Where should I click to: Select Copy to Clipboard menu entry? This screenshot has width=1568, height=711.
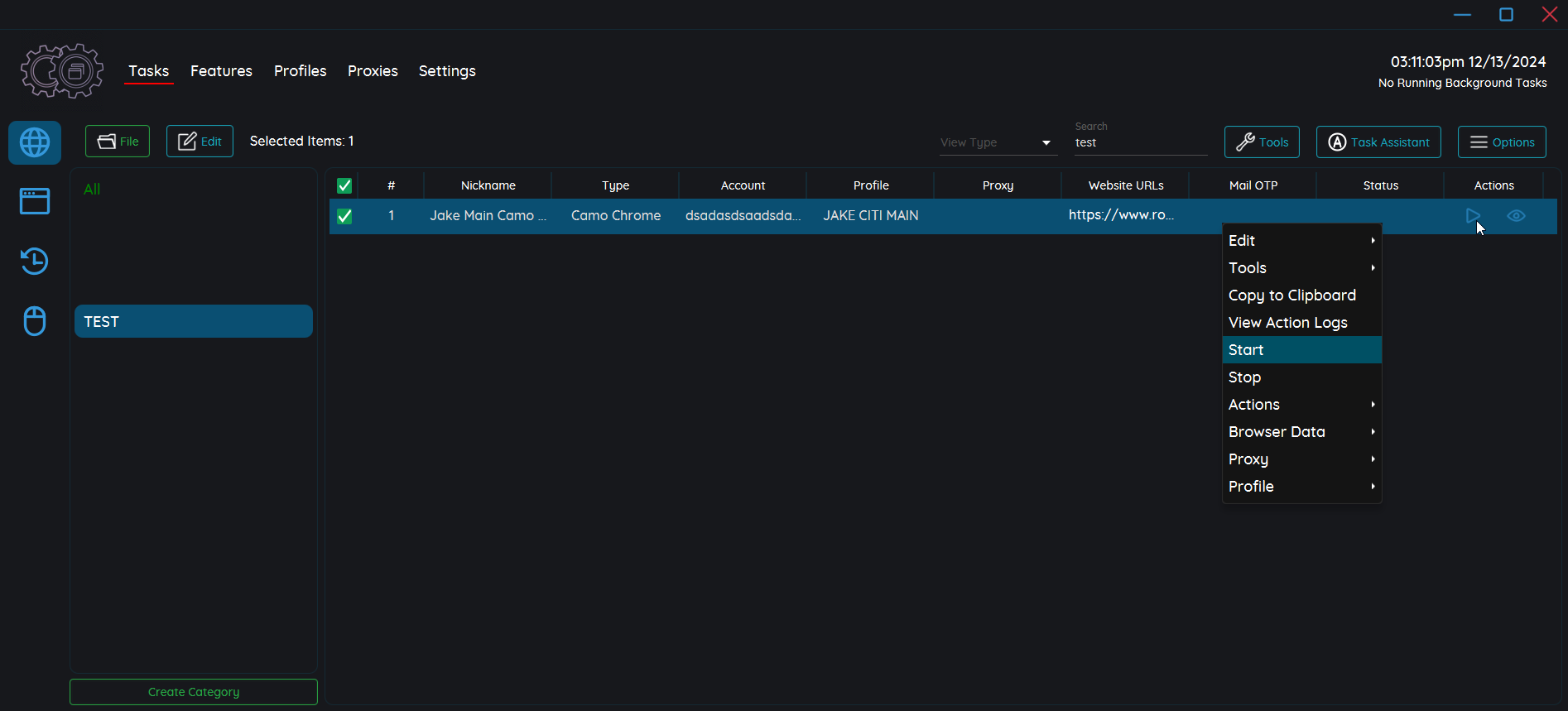click(1292, 295)
